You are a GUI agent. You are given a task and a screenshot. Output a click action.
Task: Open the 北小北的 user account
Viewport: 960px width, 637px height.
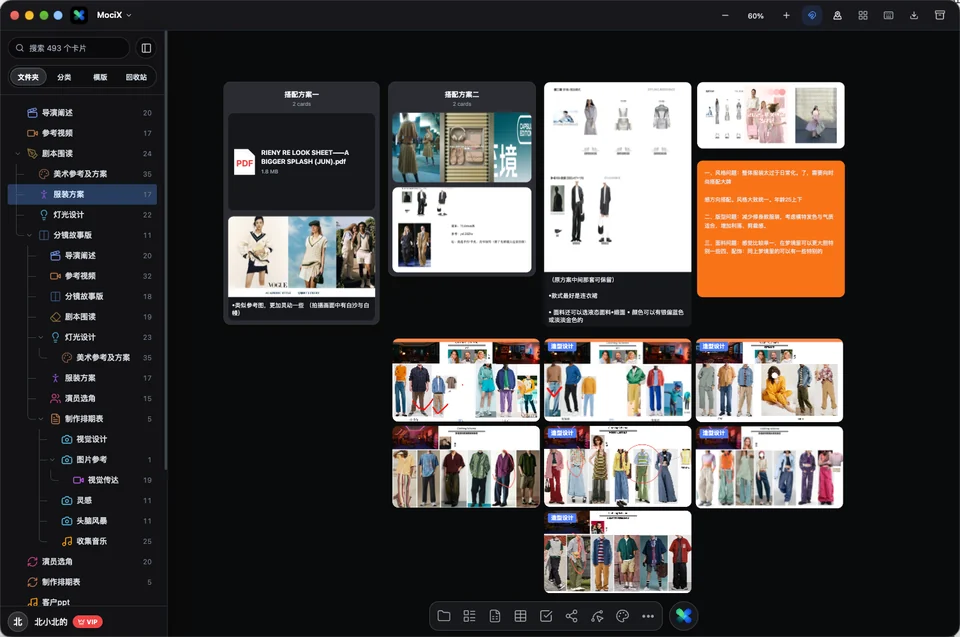(51, 622)
